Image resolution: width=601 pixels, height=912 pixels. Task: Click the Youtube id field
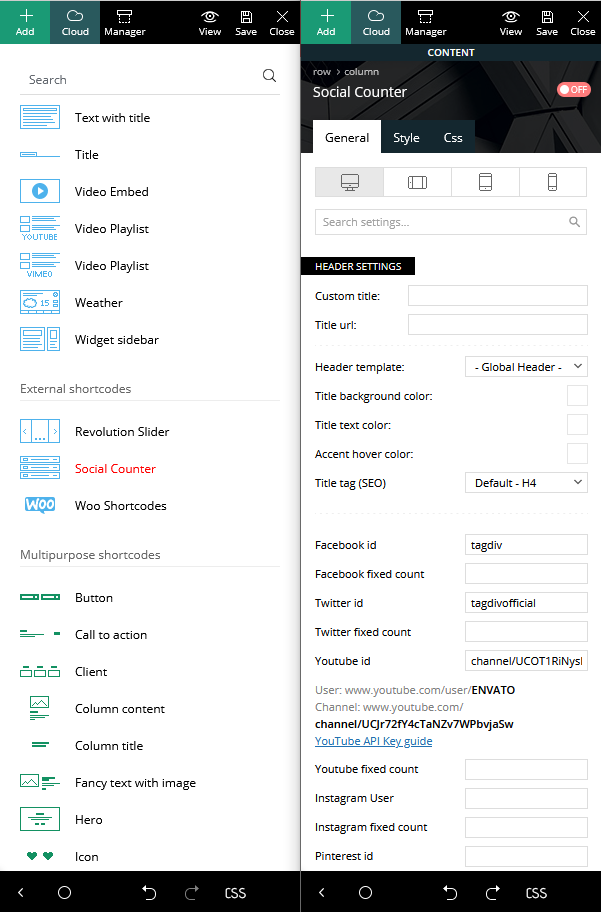pos(526,661)
